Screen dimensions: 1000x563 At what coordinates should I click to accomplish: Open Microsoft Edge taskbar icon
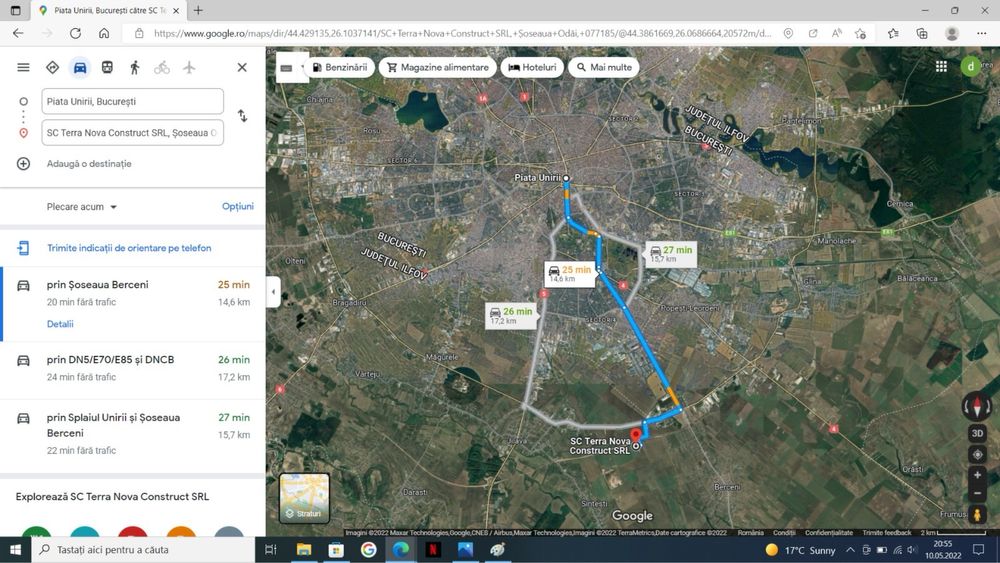[401, 550]
